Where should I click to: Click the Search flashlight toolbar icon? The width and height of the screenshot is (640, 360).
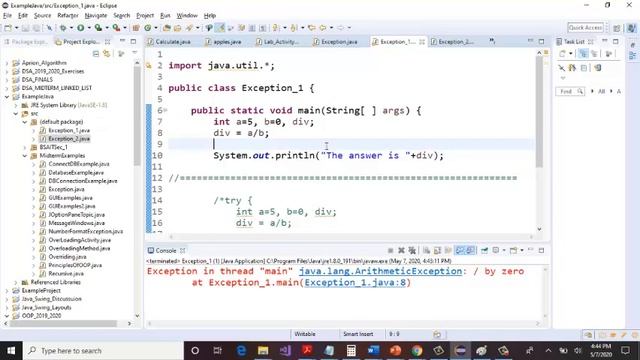pos(189,28)
